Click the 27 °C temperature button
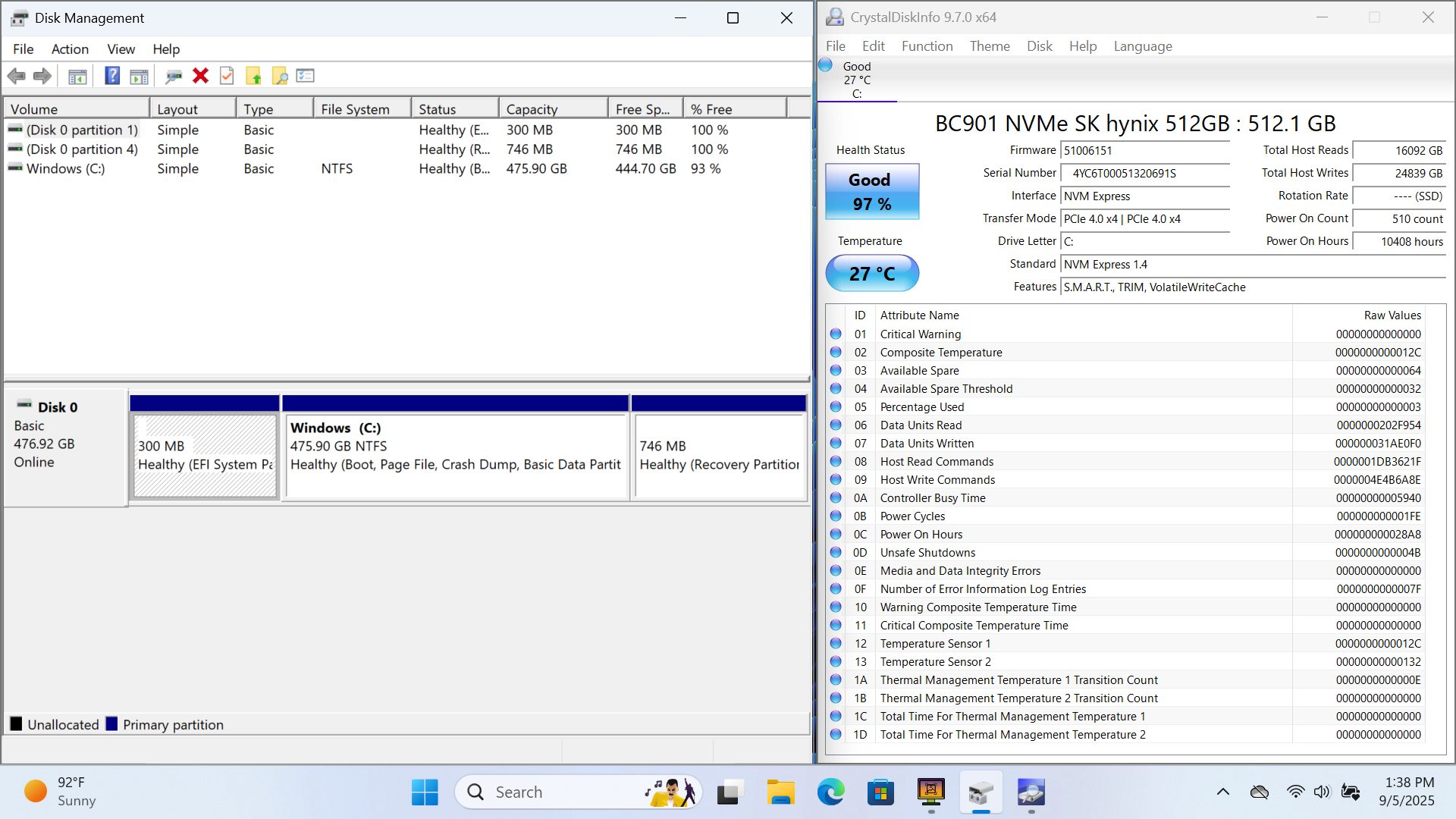1456x819 pixels. pyautogui.click(x=872, y=273)
